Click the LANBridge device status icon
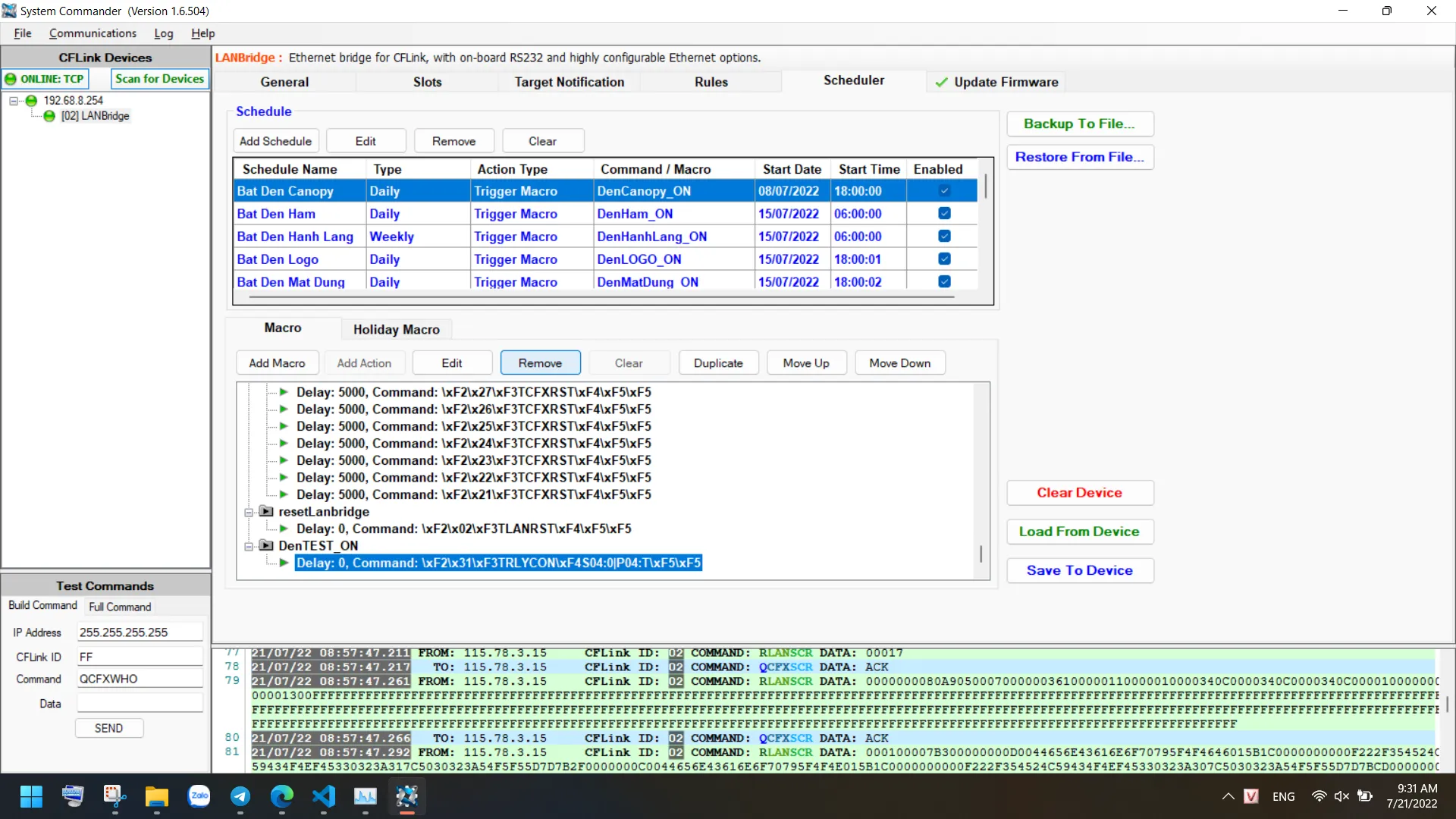Image resolution: width=1456 pixels, height=819 pixels. tap(49, 116)
